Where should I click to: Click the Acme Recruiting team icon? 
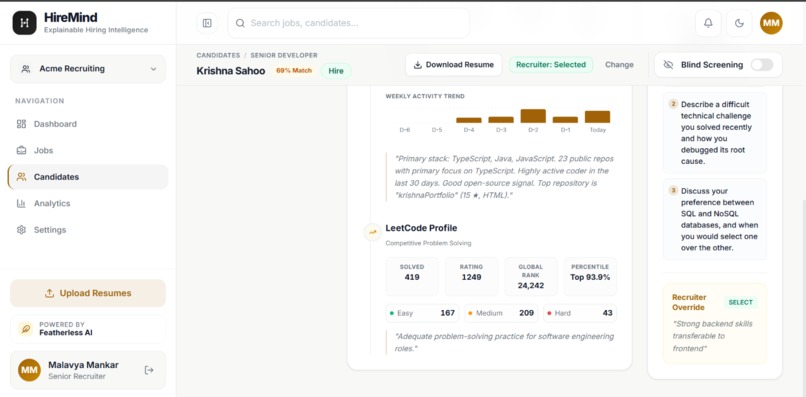26,69
